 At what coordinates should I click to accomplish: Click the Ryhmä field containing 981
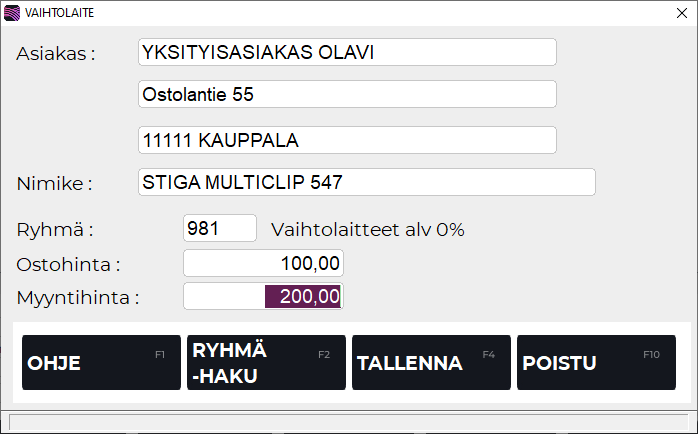220,229
